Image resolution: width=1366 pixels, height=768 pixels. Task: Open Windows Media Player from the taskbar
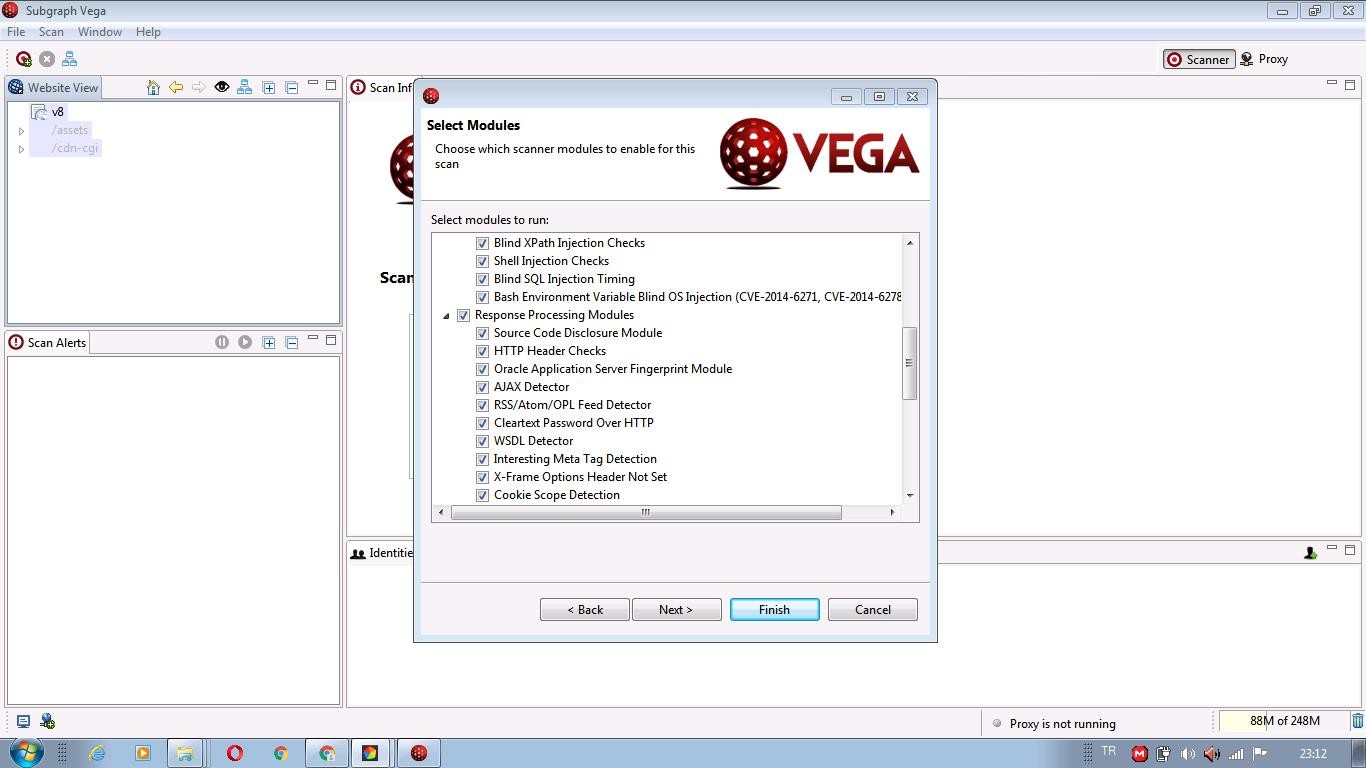(142, 753)
